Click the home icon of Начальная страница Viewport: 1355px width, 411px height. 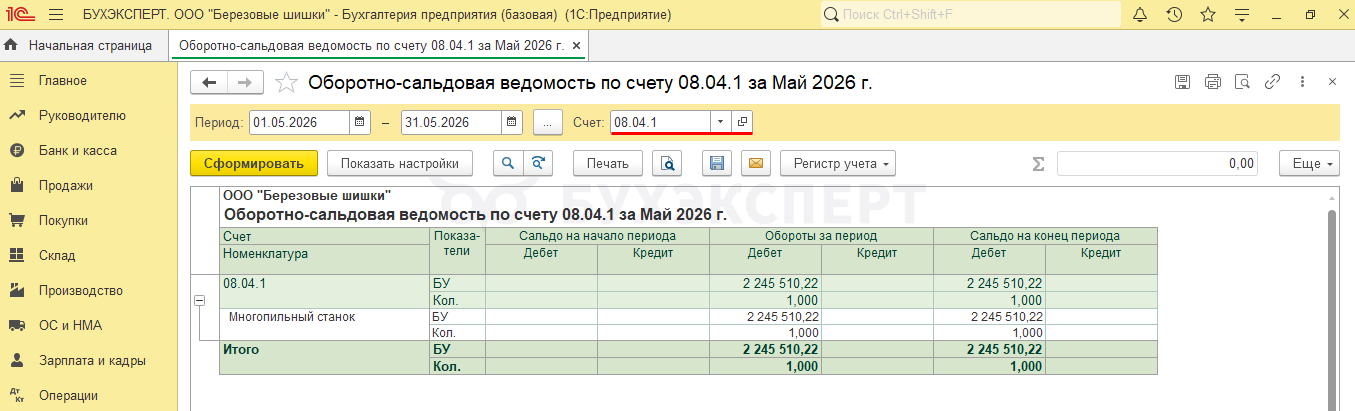coord(12,45)
